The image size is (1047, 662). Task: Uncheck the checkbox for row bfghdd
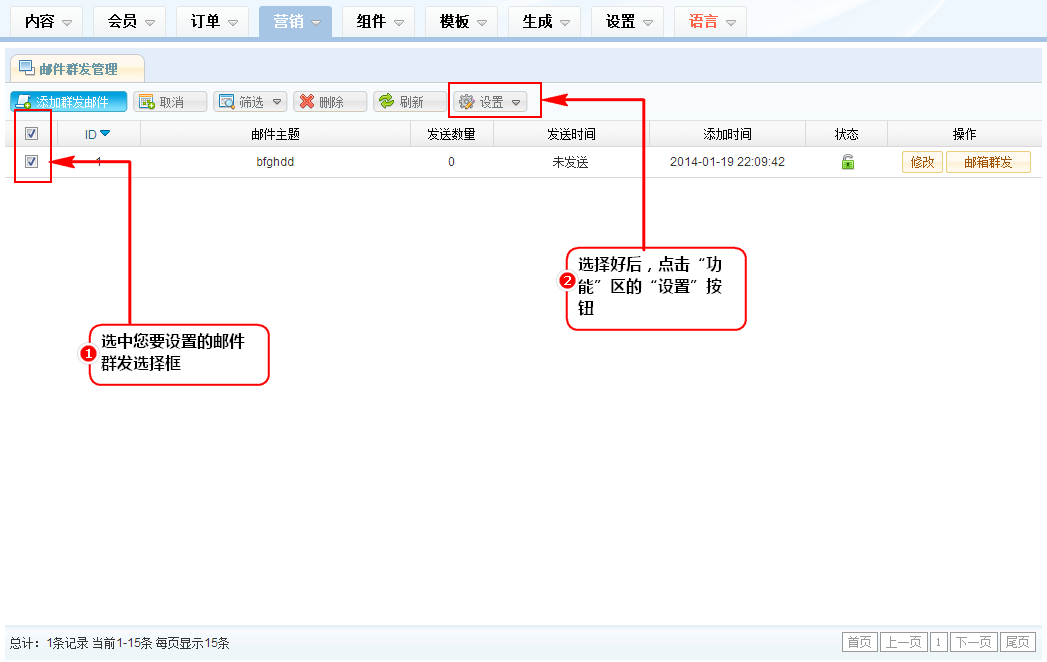31,162
